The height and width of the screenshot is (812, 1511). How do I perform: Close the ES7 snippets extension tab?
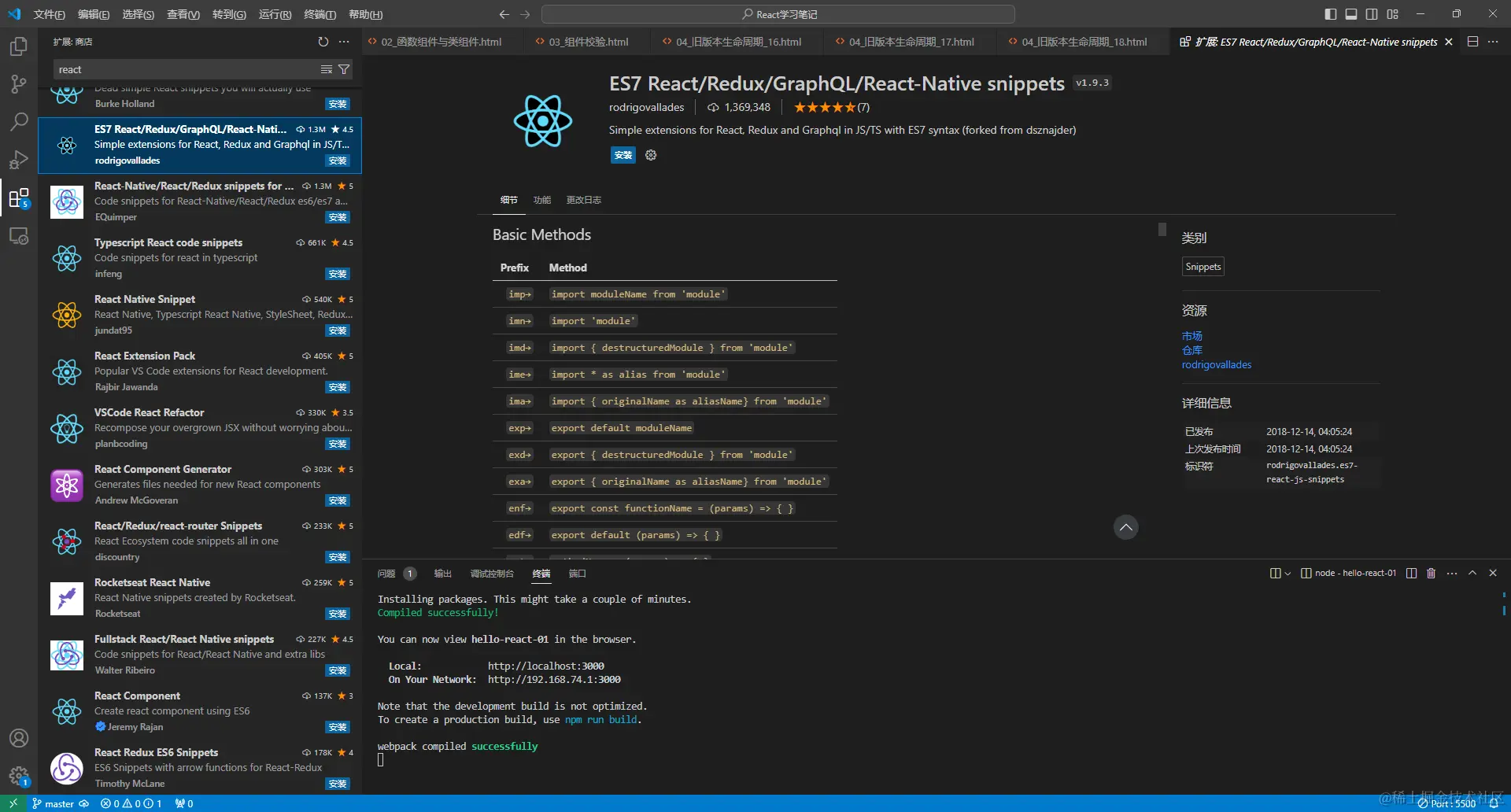[x=1449, y=42]
